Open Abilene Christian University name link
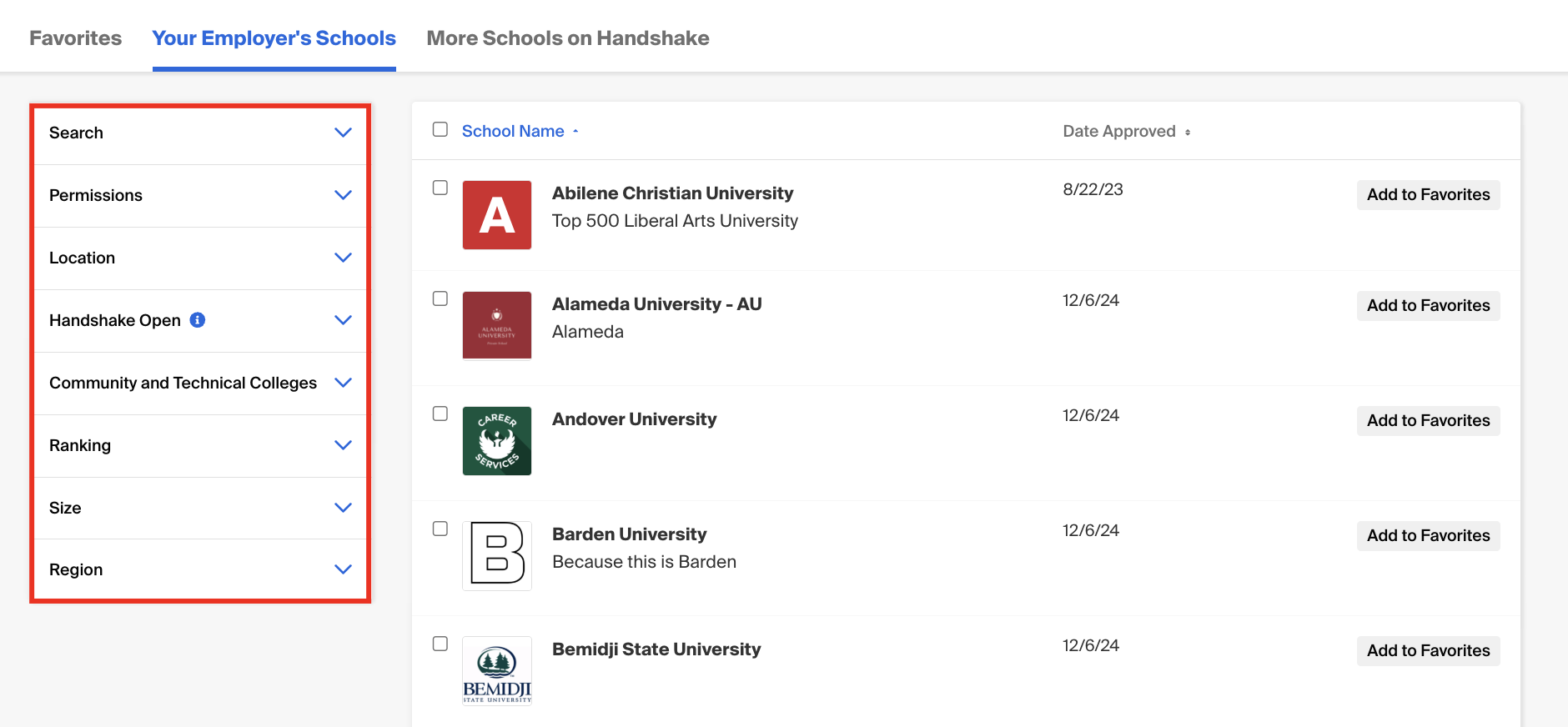 tap(672, 193)
